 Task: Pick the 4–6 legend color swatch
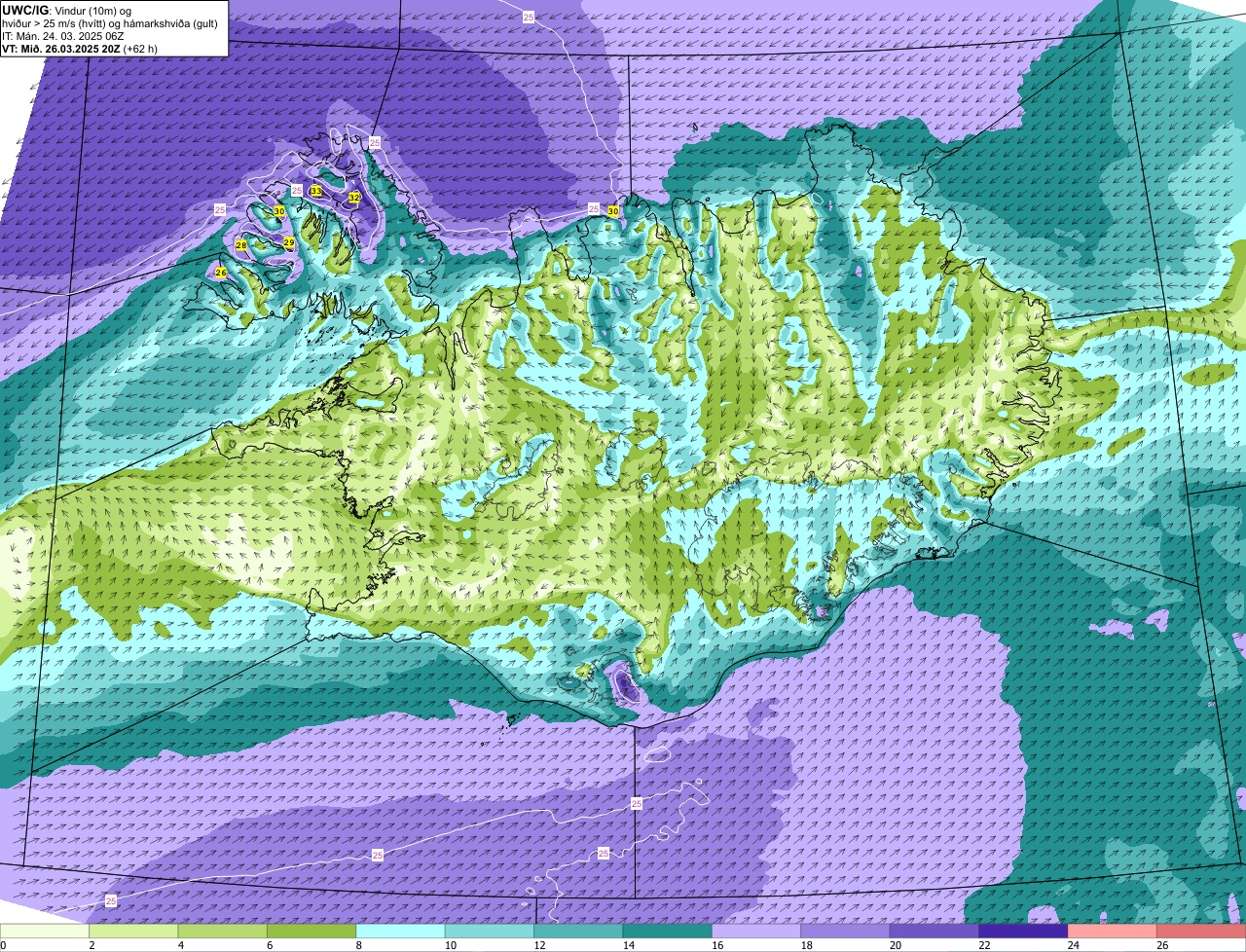tap(222, 931)
